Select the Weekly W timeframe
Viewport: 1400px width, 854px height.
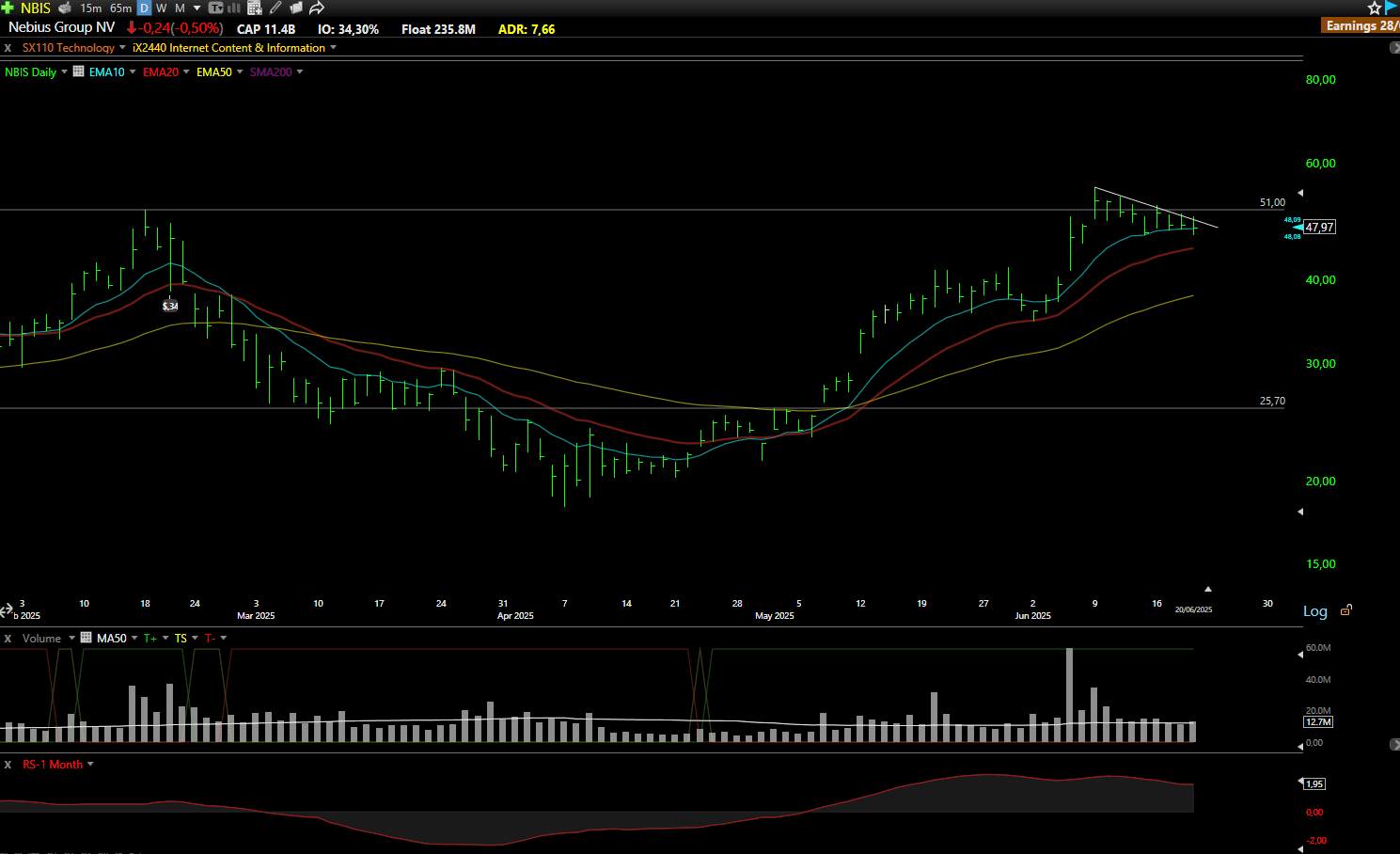point(162,8)
